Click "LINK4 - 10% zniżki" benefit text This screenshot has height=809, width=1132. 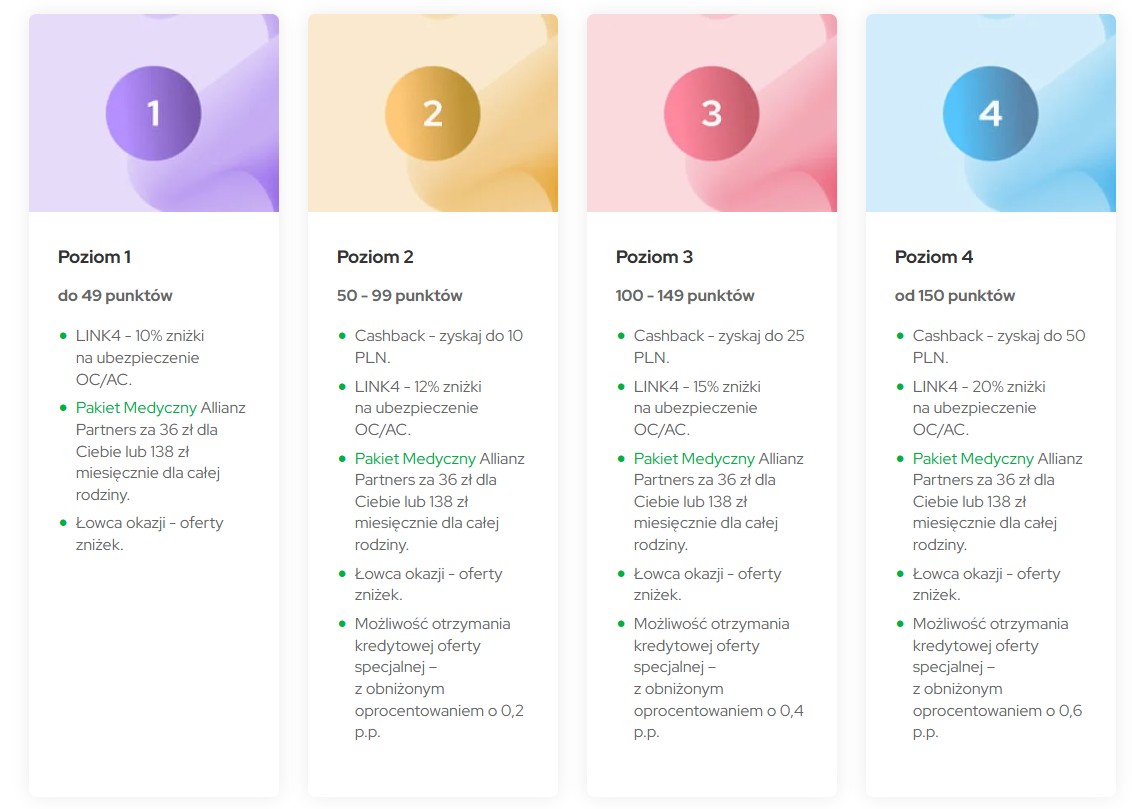pos(139,336)
